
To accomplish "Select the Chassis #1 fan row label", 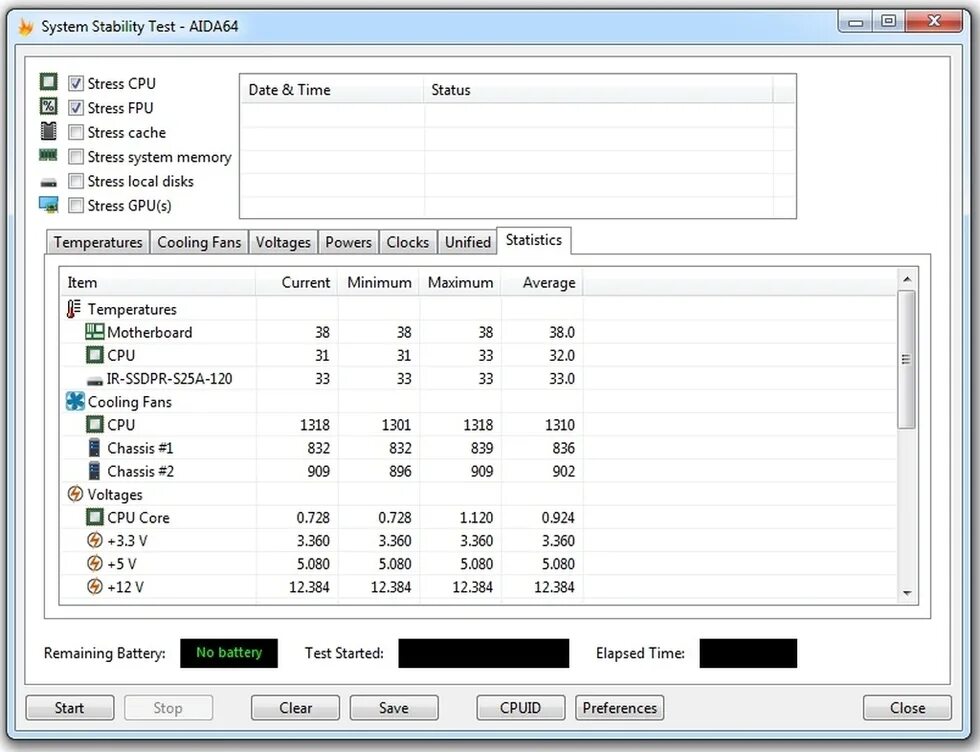I will (140, 448).
